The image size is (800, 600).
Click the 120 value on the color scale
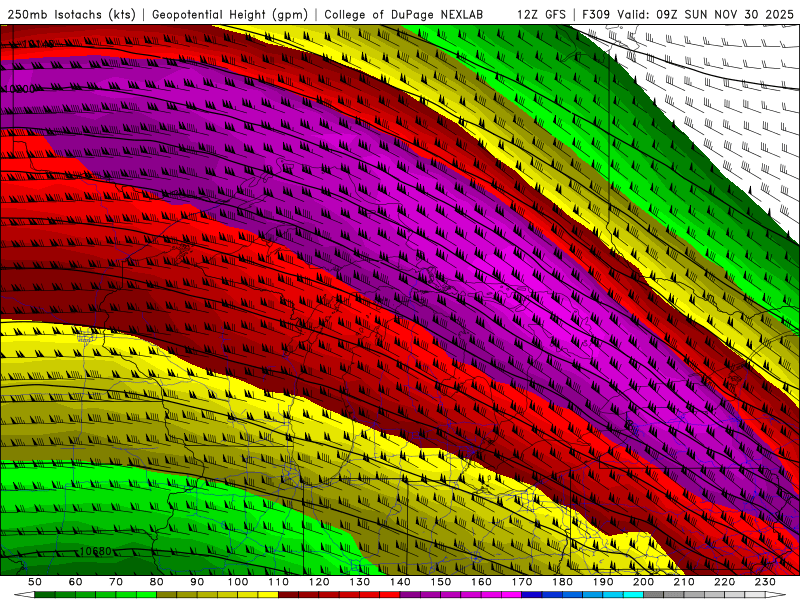(x=319, y=582)
